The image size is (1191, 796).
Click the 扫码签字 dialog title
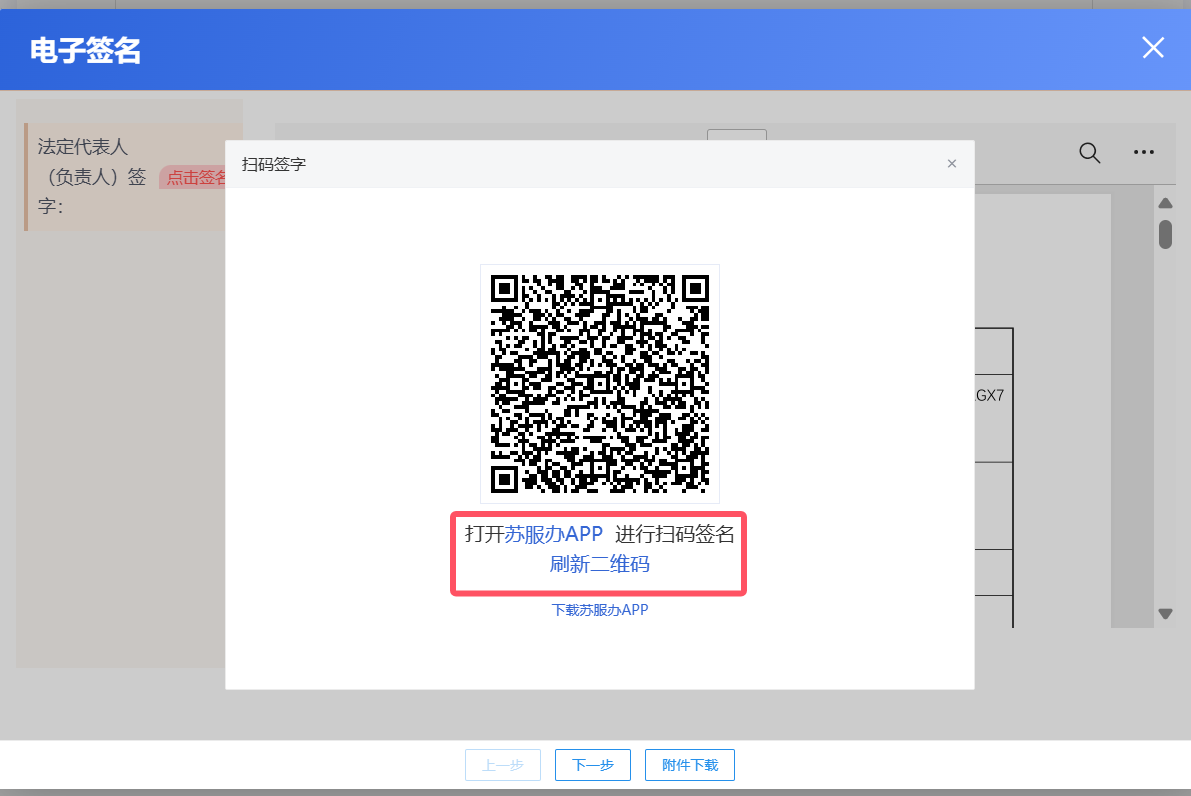coord(274,164)
